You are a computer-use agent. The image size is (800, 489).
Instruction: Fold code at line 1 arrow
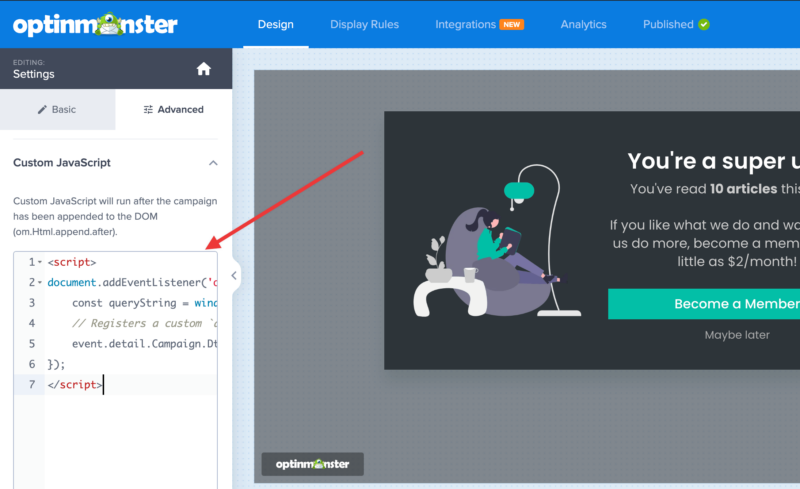point(40,262)
